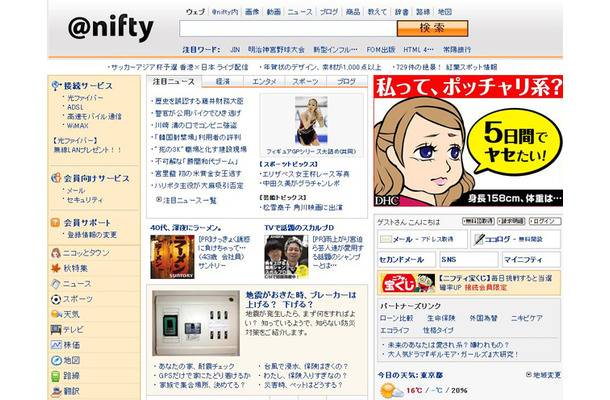
Task: Open the セキュリティ link
Action: (x=85, y=200)
